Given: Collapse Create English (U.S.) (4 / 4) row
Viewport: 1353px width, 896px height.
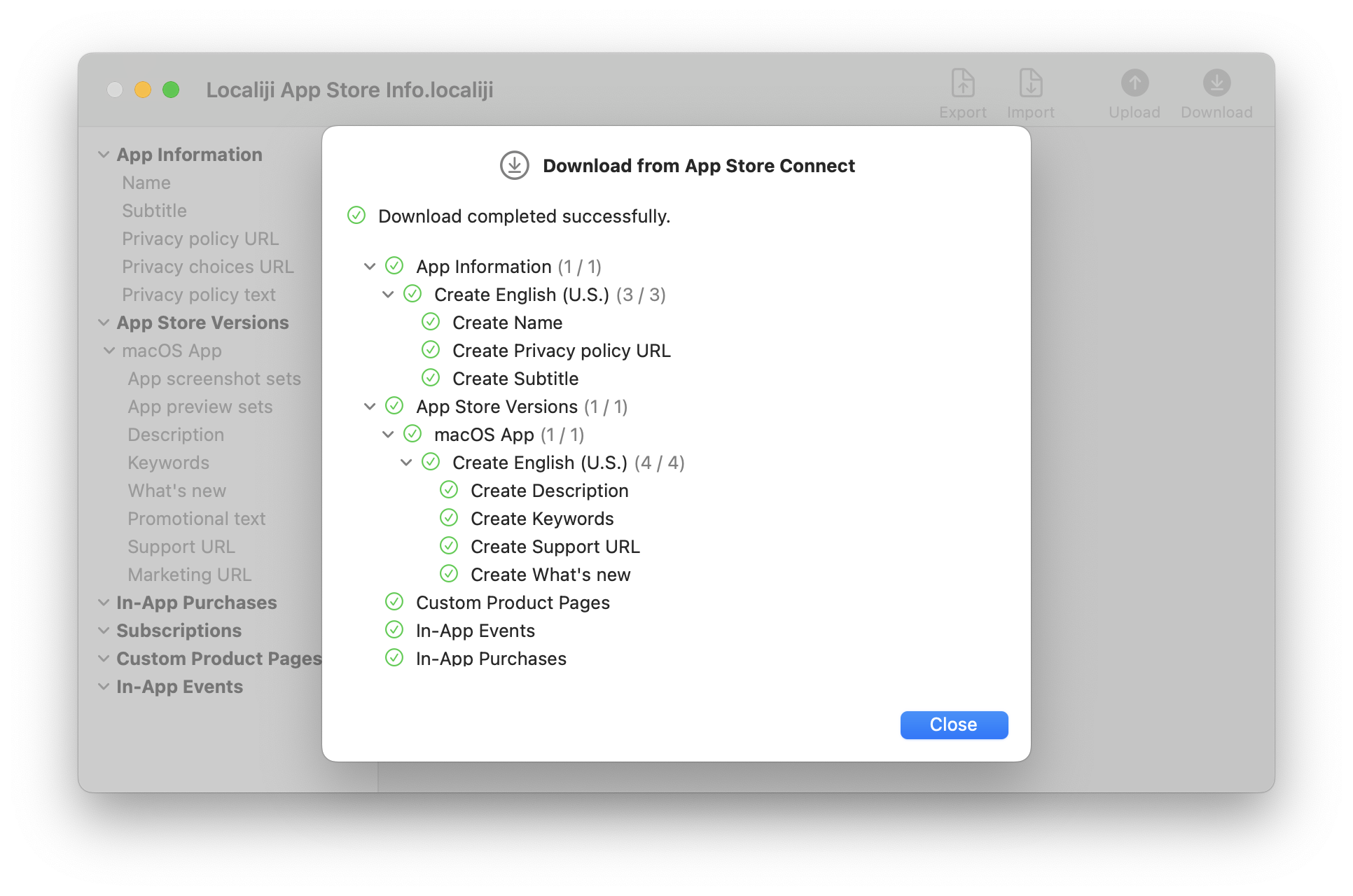Looking at the screenshot, I should click(x=406, y=463).
